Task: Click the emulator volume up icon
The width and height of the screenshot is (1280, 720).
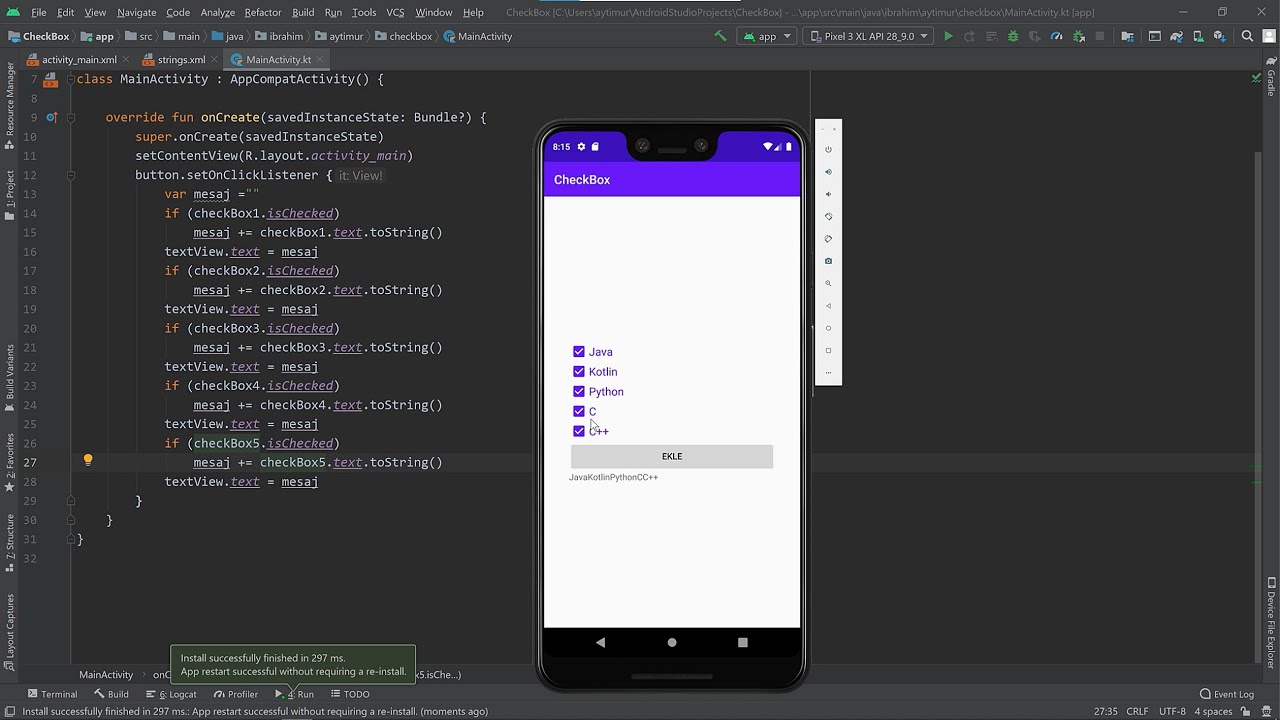Action: (x=828, y=172)
